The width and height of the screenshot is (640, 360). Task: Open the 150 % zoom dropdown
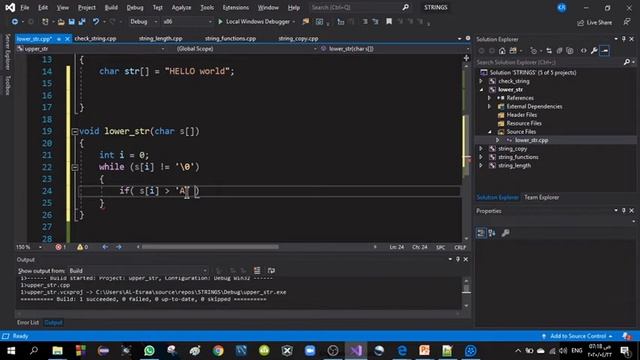click(29, 247)
